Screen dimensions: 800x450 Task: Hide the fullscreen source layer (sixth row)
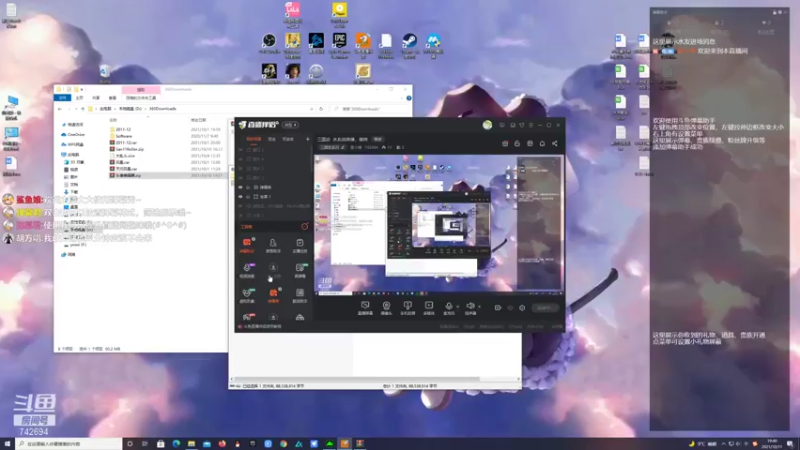tap(241, 196)
